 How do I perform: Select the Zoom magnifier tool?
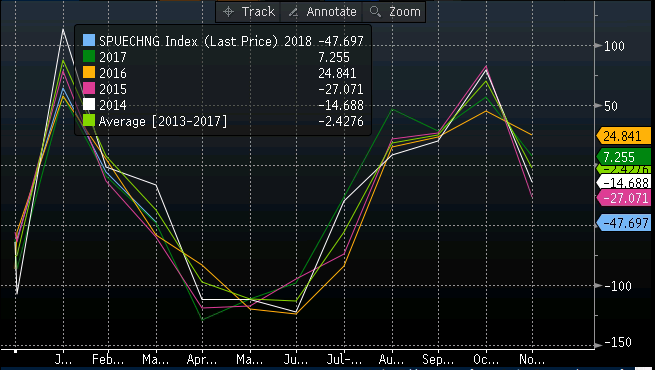394,12
